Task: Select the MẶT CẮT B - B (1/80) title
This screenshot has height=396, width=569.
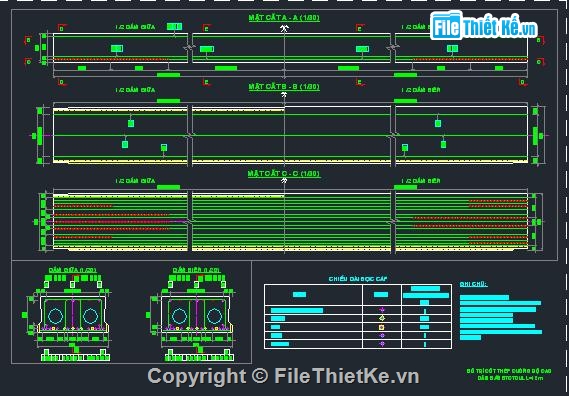Action: (x=284, y=87)
